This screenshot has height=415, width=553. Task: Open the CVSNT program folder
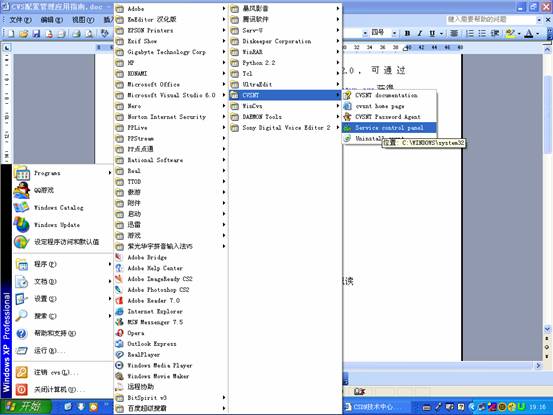[x=285, y=95]
